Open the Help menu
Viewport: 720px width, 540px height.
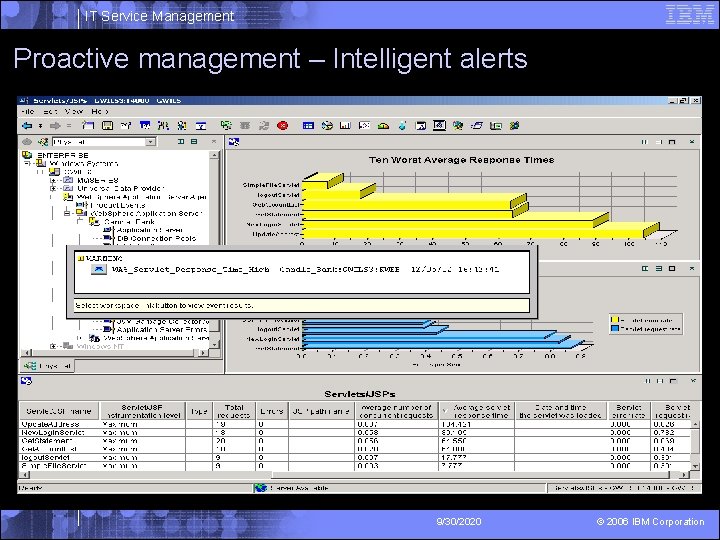tap(100, 111)
